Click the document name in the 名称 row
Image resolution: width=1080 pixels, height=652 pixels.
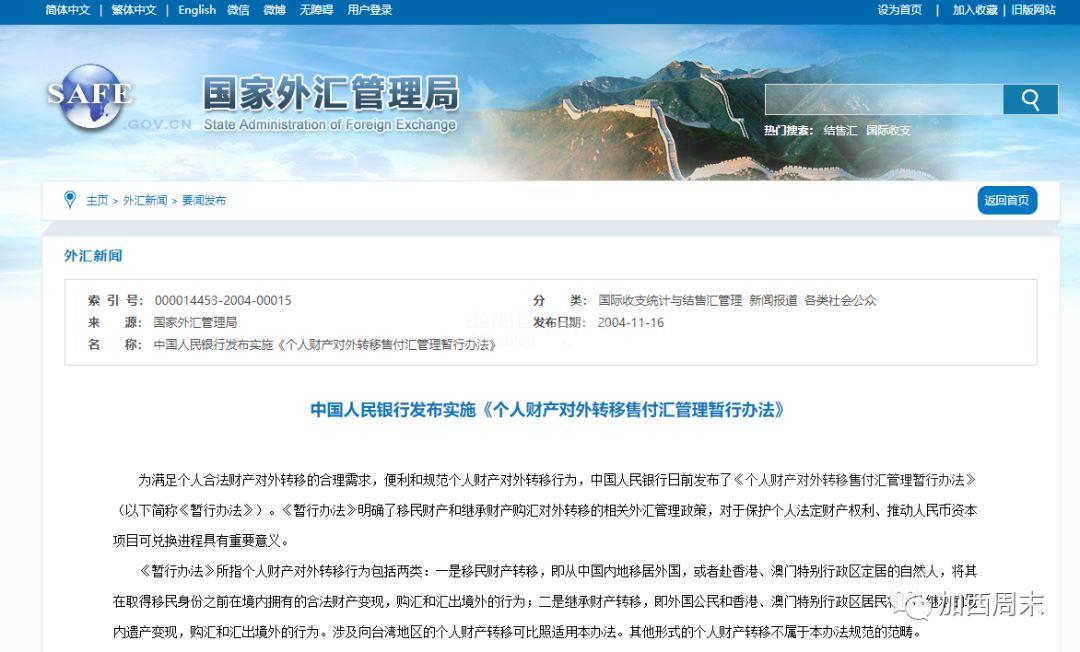click(324, 344)
